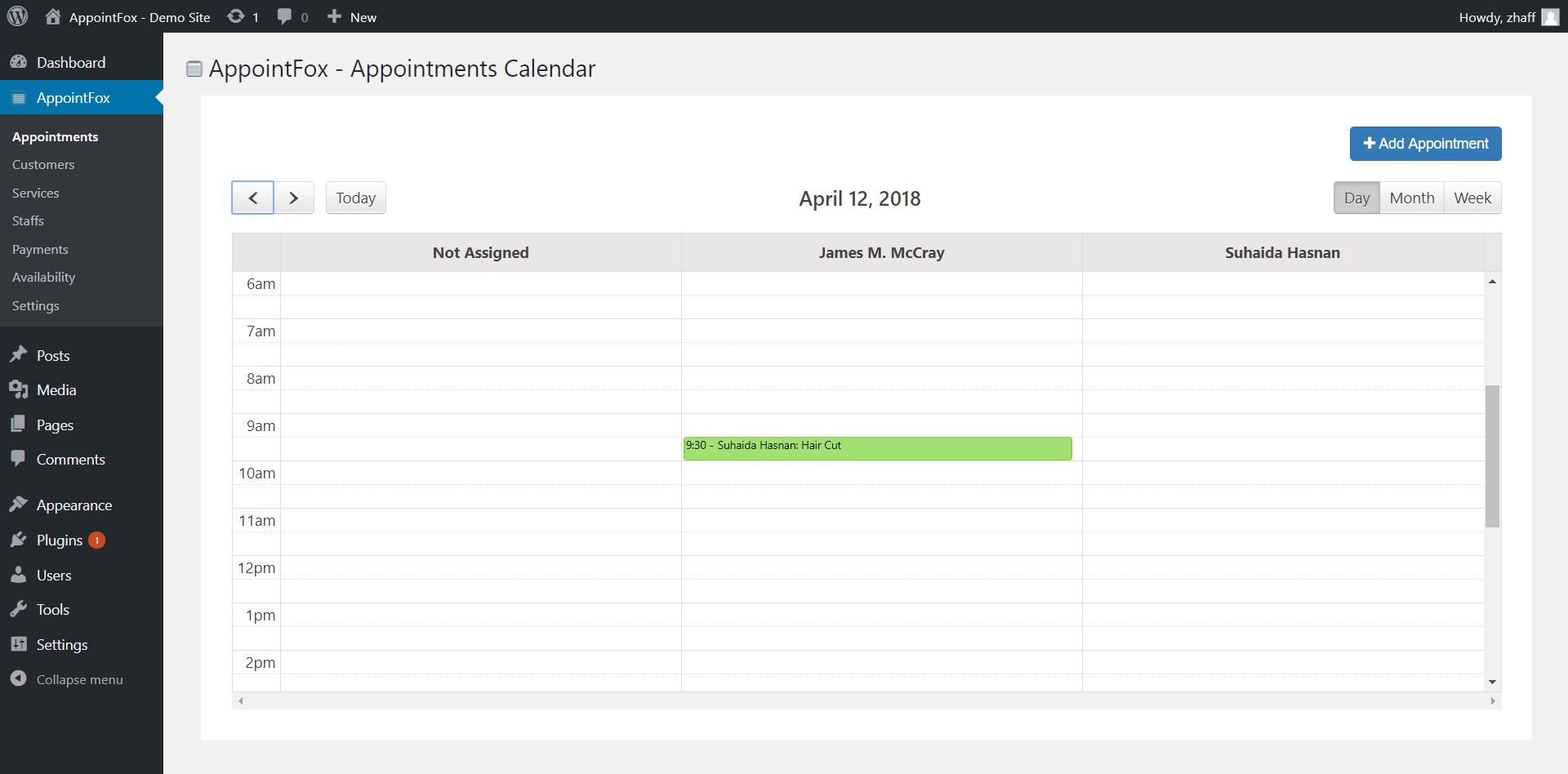
Task: Open Appearance via its paintbrush icon
Action: pos(18,505)
